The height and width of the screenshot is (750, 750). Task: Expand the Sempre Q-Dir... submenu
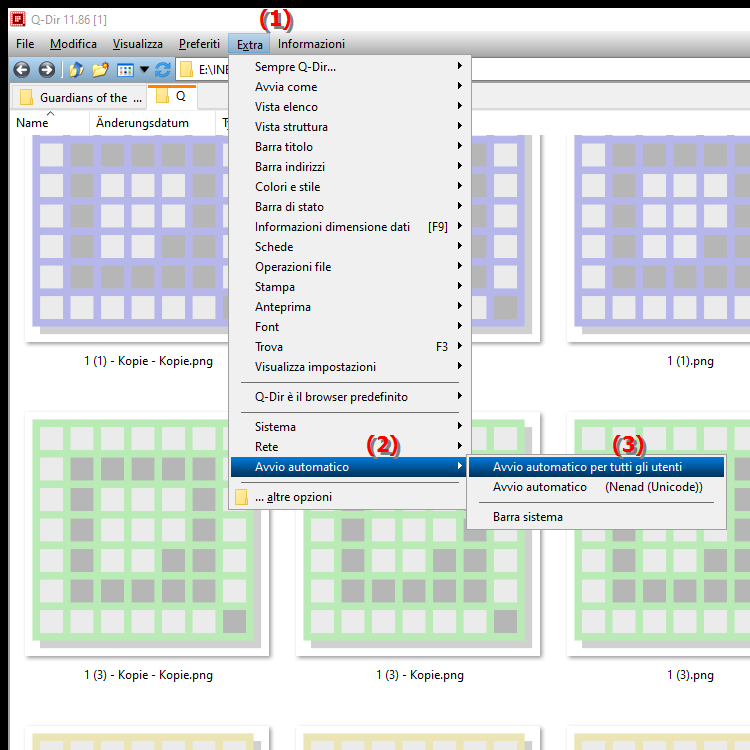(350, 67)
